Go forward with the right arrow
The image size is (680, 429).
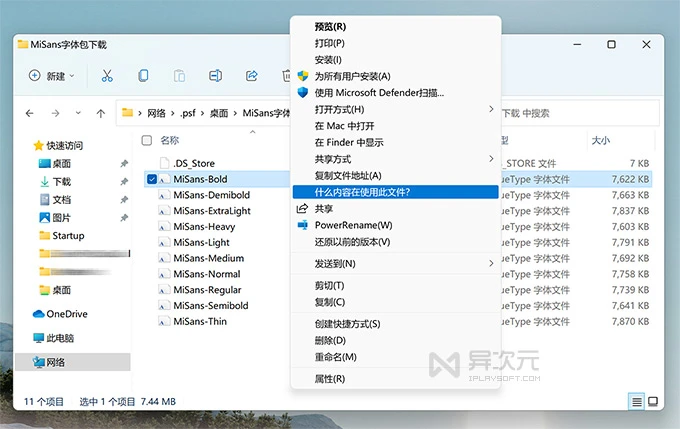[55, 113]
